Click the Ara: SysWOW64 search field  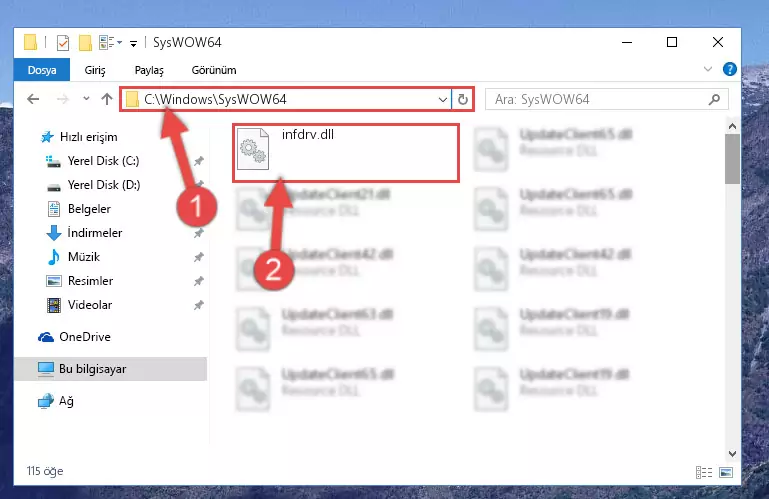pyautogui.click(x=606, y=100)
